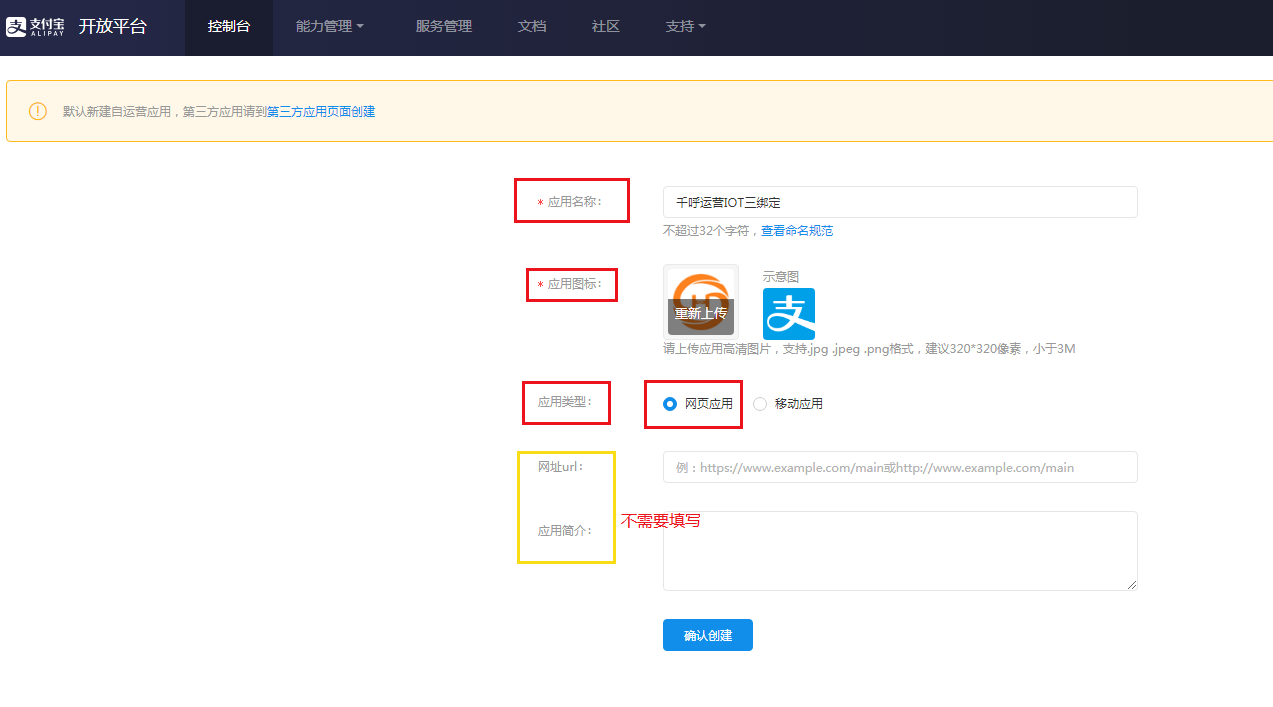Switch to the 控制台 tab
Viewport: 1273px width, 707px height.
pos(229,27)
